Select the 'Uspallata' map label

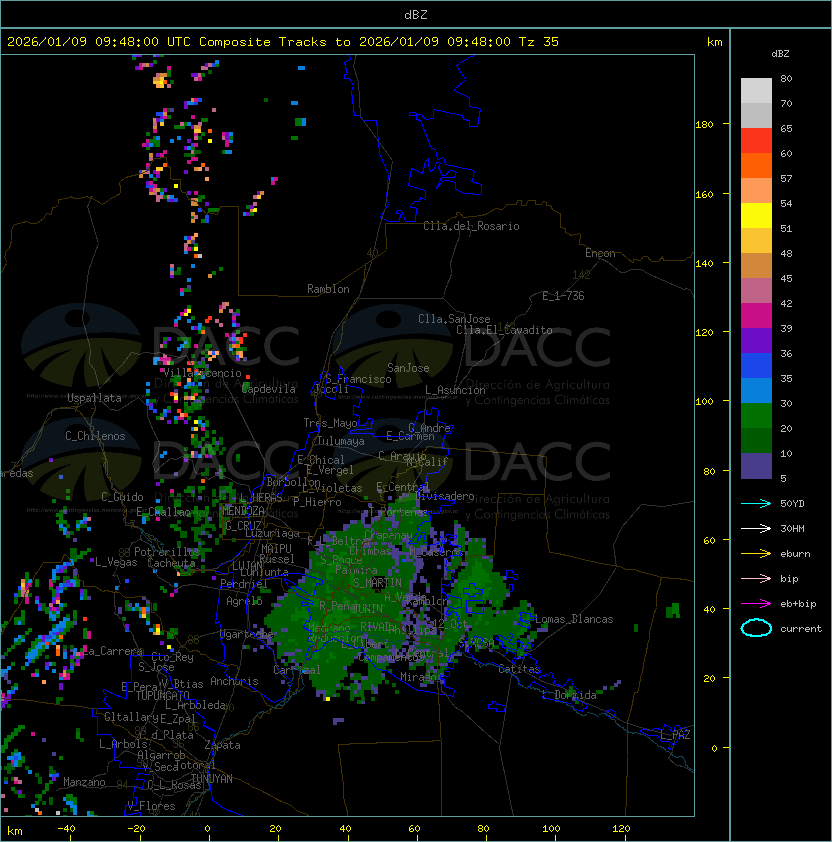(94, 398)
